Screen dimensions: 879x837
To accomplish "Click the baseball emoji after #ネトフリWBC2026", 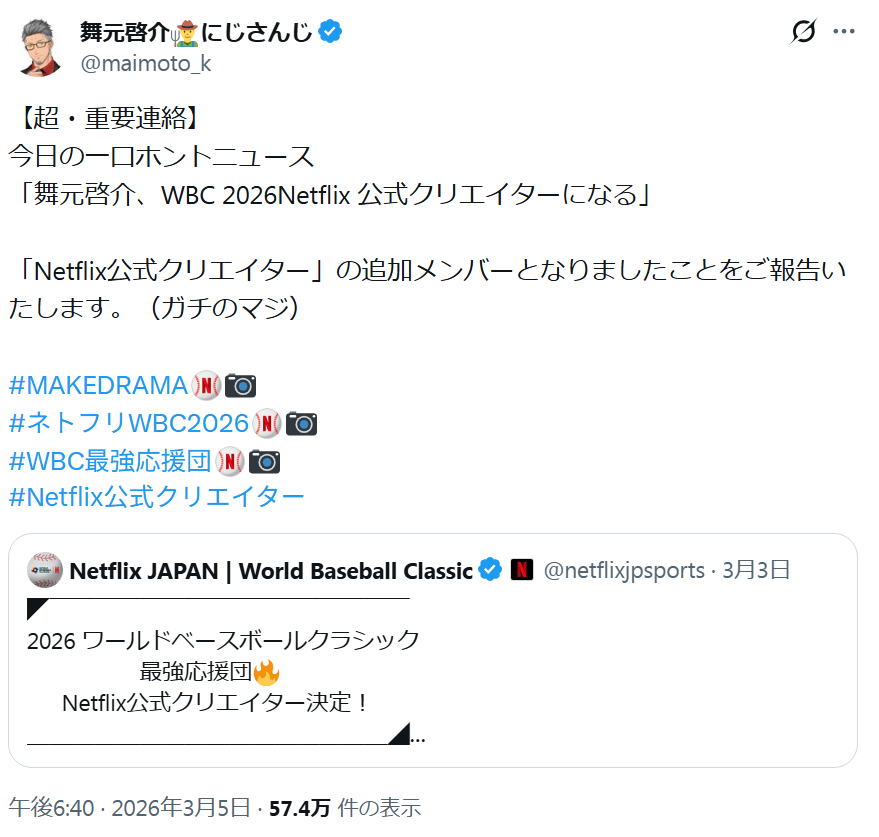I will [267, 423].
